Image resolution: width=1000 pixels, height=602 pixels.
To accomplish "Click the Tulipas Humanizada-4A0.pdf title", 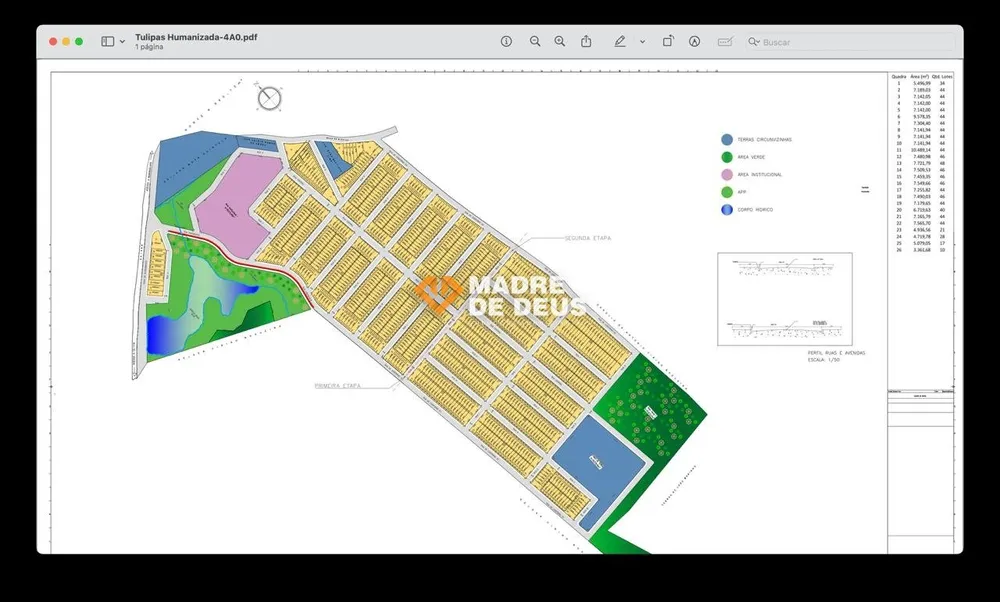I will 196,37.
